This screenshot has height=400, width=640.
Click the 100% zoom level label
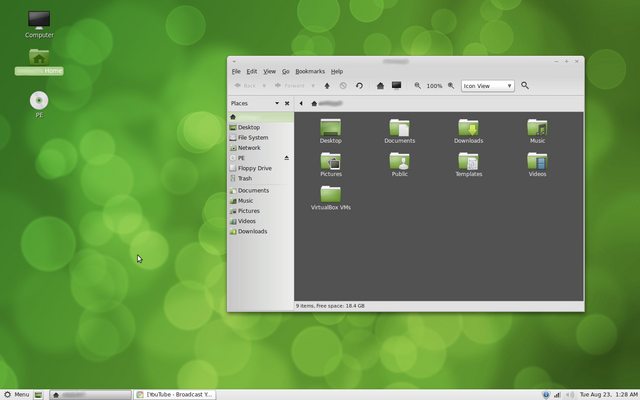coord(434,86)
